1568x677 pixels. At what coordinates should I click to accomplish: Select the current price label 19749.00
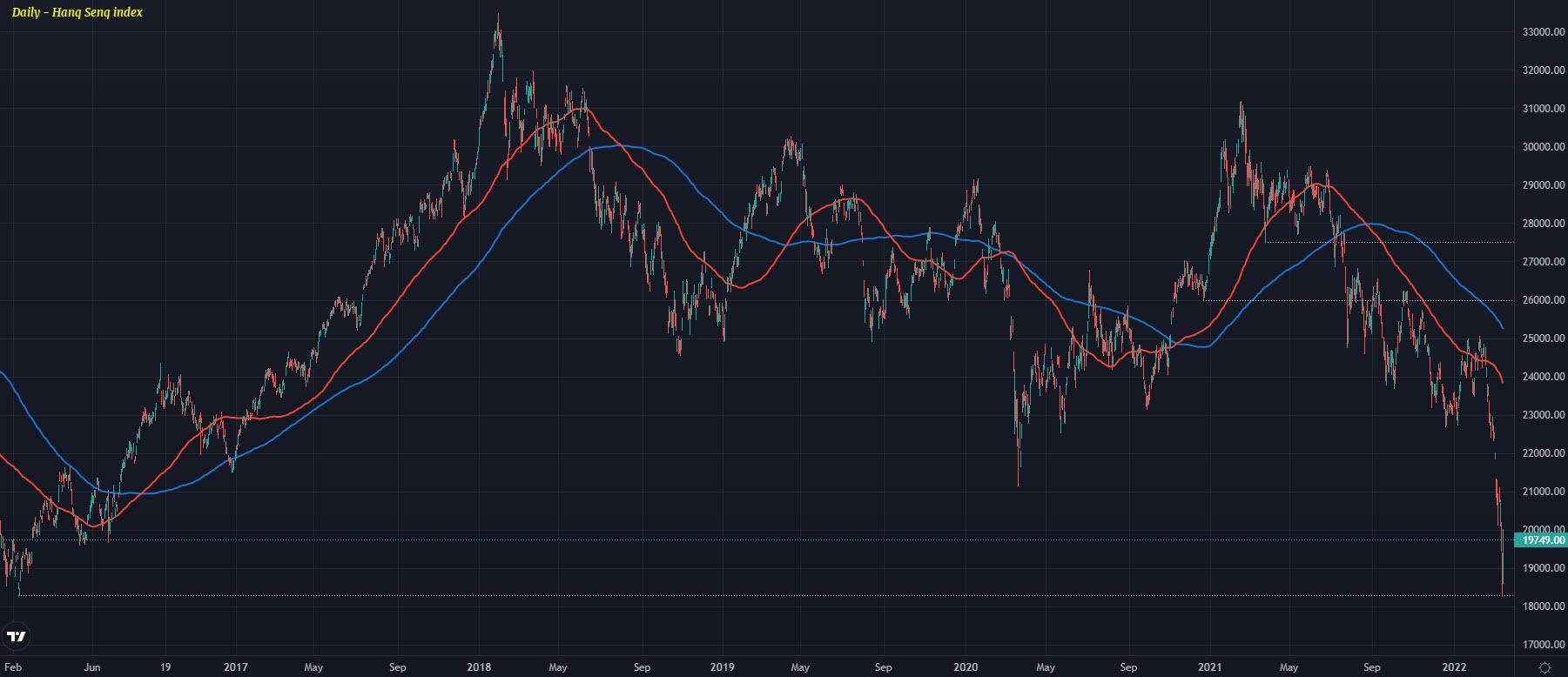click(1542, 540)
